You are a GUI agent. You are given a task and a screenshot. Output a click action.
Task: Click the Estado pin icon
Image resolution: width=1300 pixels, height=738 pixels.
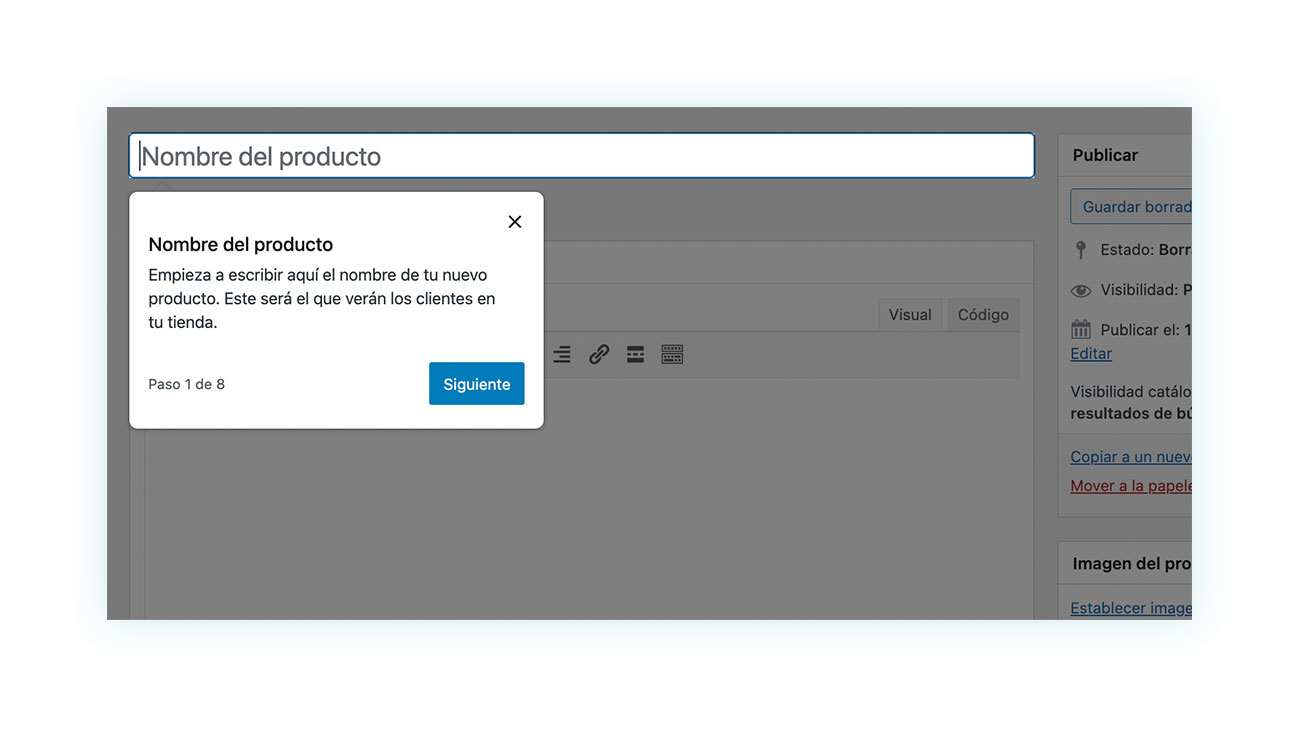1080,250
